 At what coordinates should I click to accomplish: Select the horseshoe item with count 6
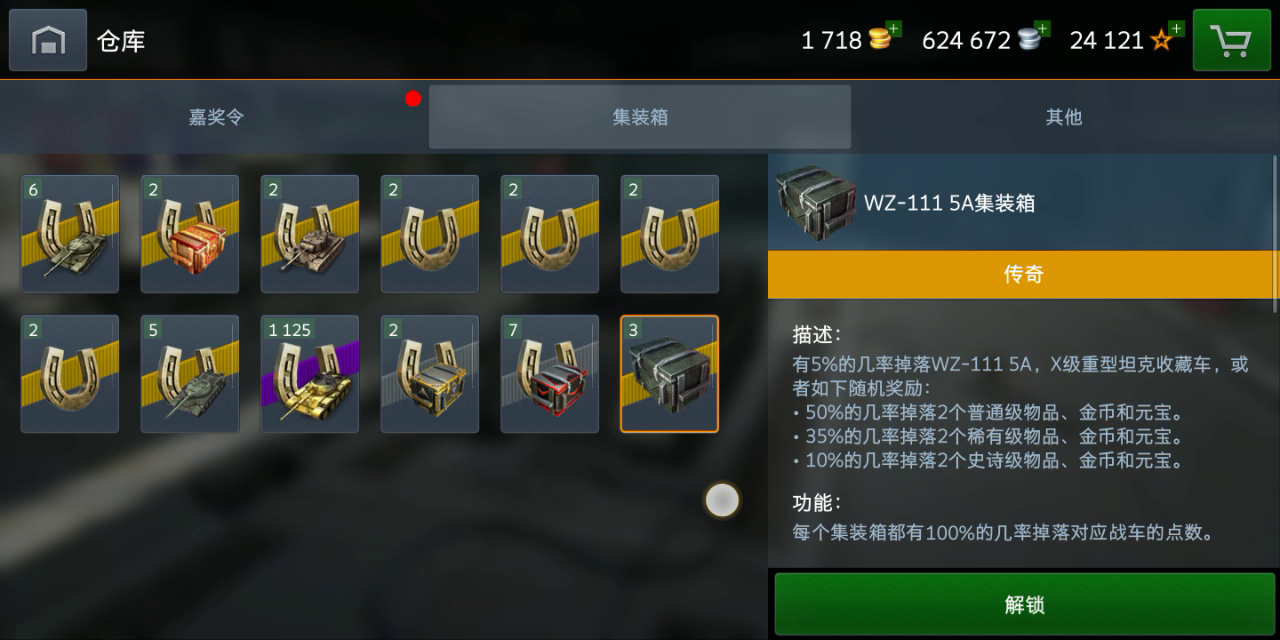tap(70, 234)
